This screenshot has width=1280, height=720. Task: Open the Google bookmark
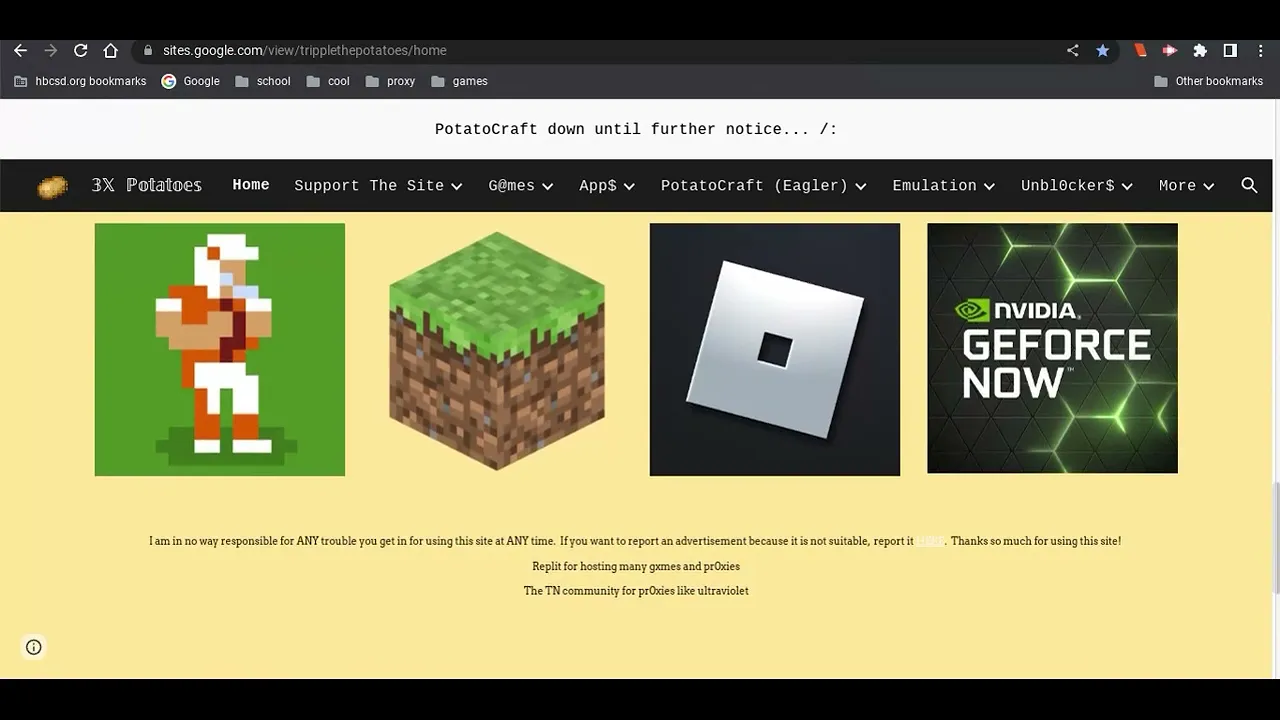(190, 81)
